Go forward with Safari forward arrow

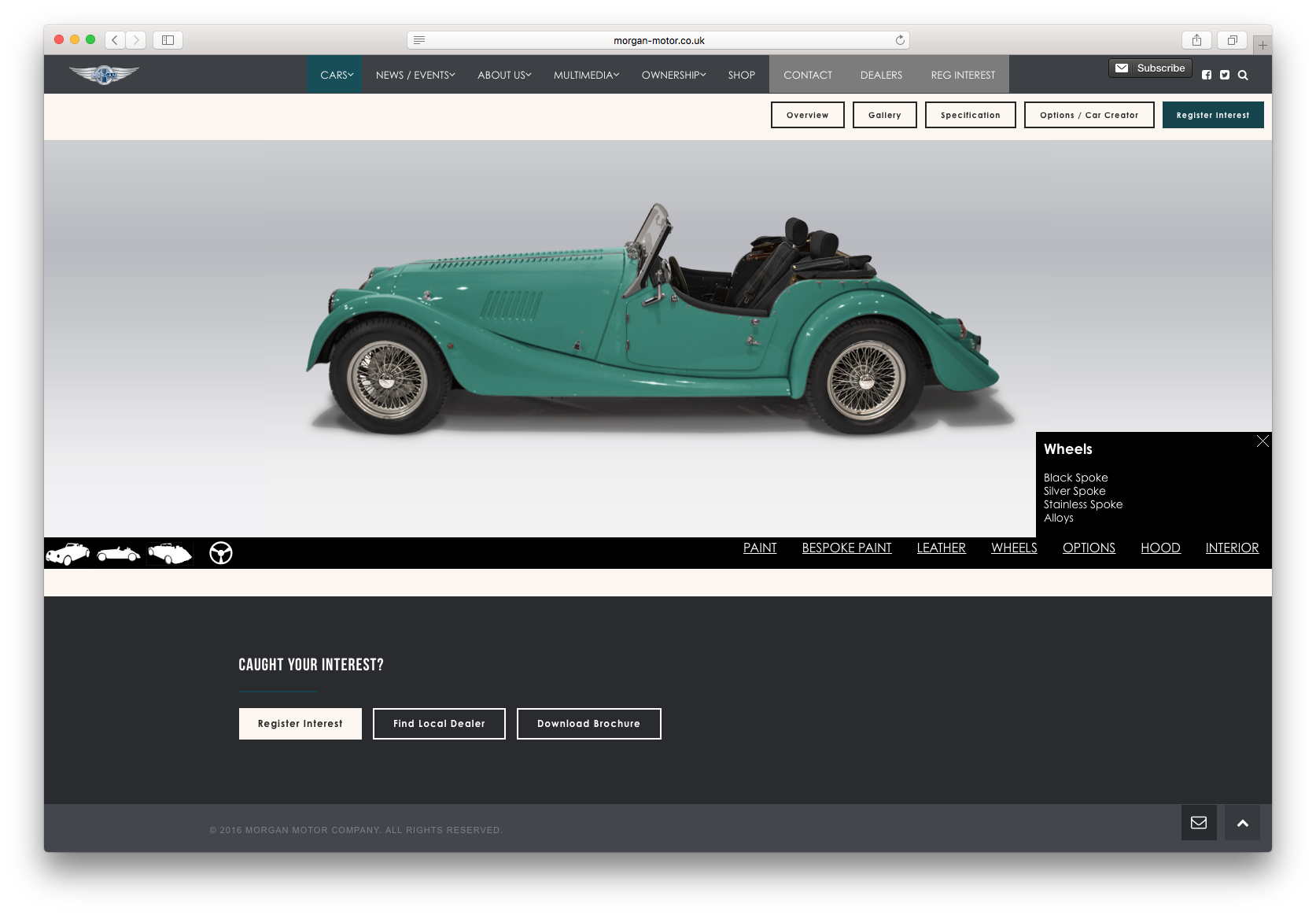point(136,40)
